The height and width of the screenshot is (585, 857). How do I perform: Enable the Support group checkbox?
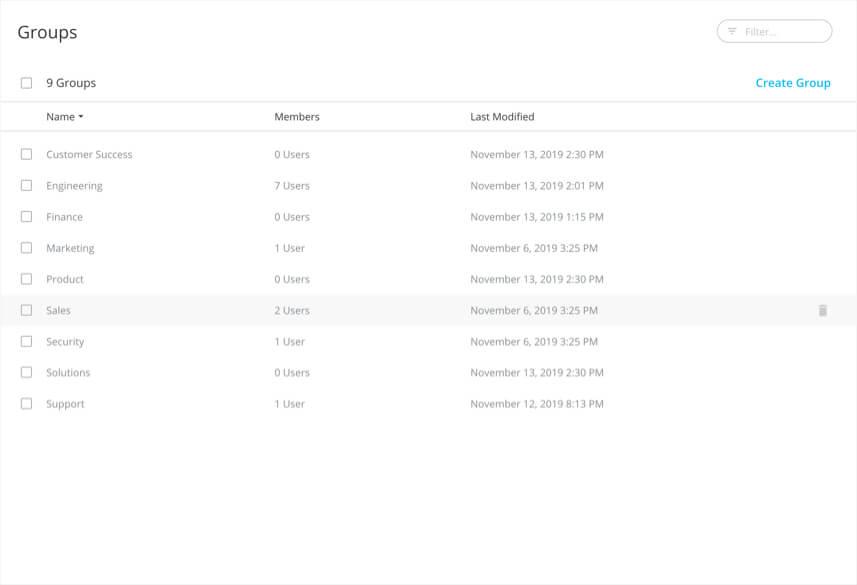pos(26,403)
